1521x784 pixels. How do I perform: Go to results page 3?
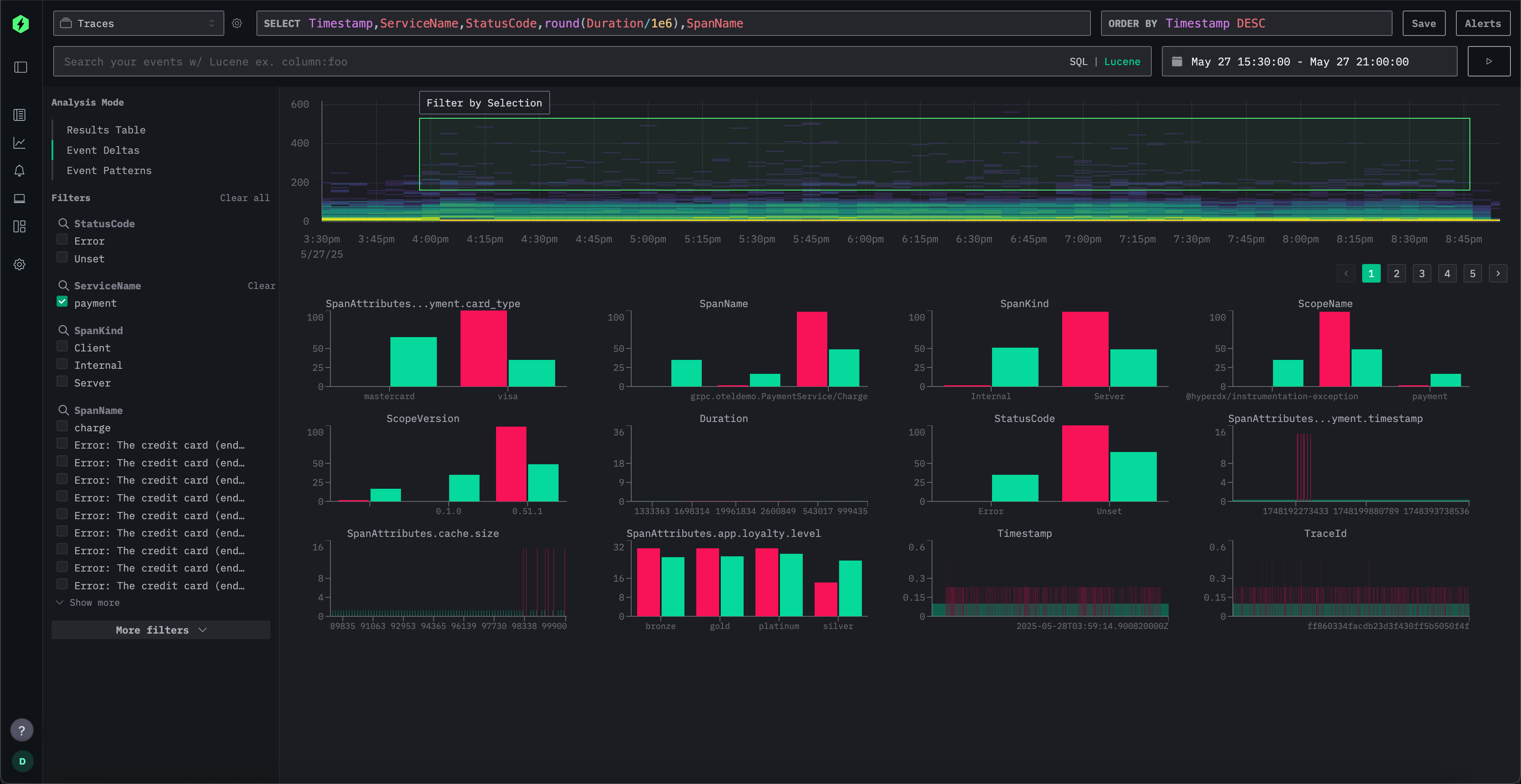[1422, 273]
